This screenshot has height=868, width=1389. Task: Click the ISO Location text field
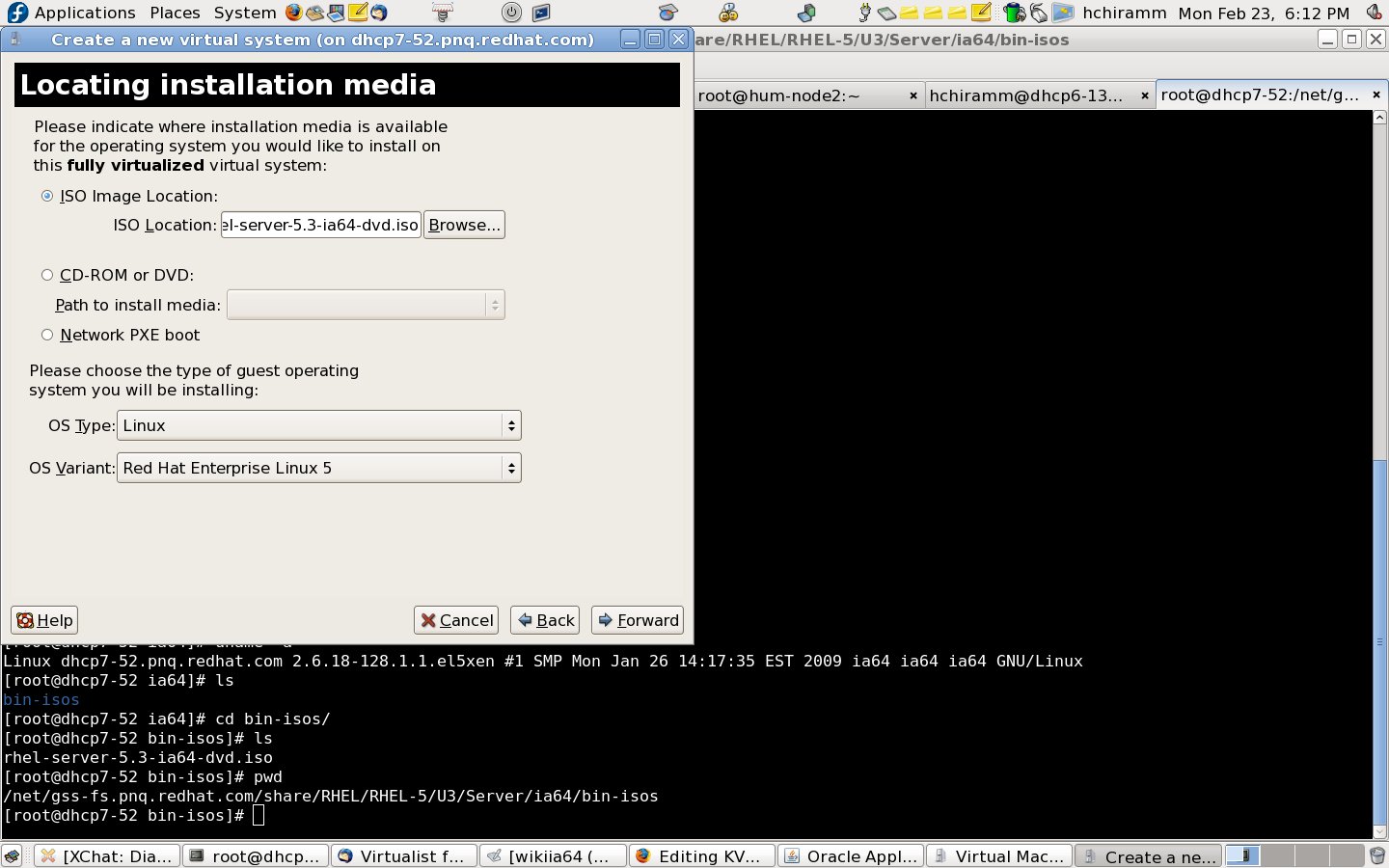tap(321, 225)
